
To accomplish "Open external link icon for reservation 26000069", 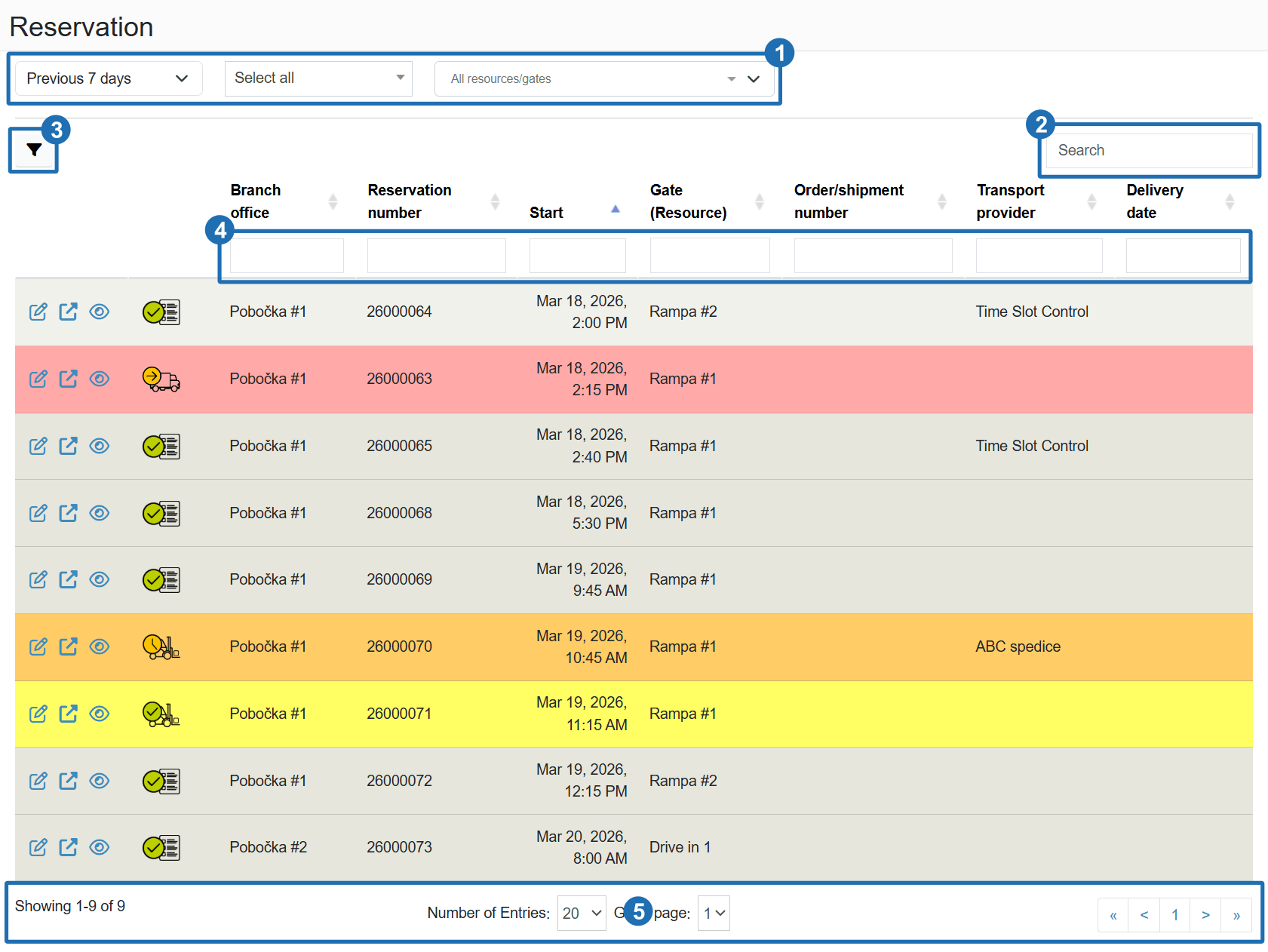I will click(69, 579).
